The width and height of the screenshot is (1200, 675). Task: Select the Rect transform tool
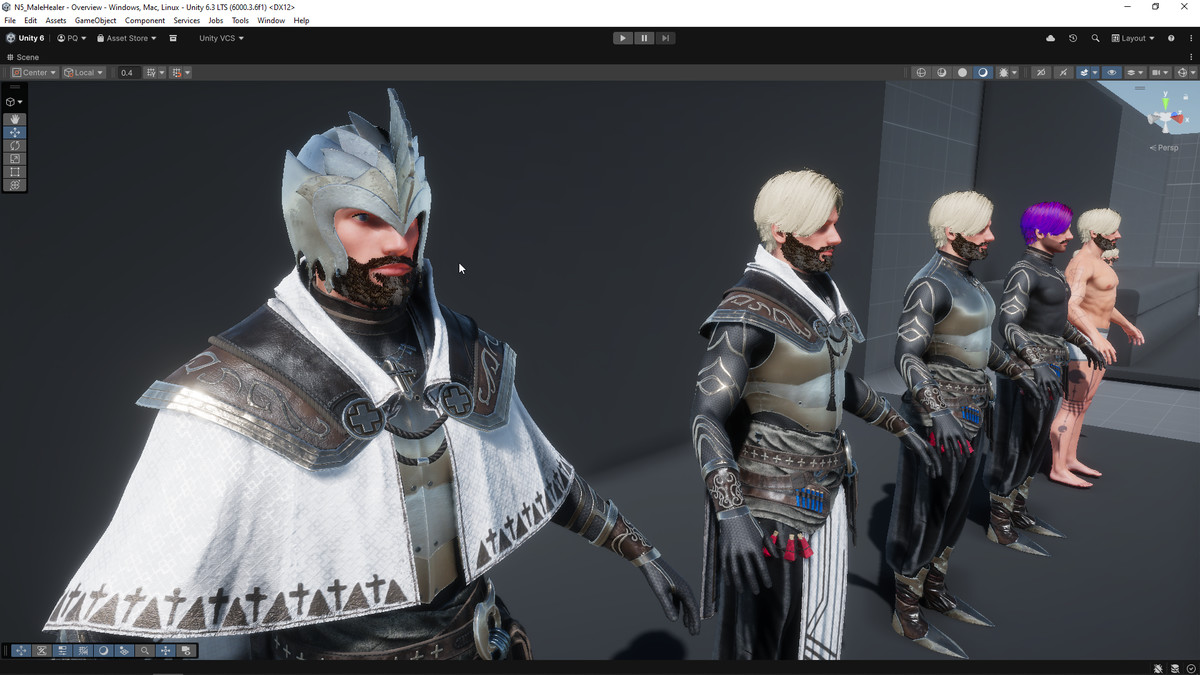click(15, 172)
